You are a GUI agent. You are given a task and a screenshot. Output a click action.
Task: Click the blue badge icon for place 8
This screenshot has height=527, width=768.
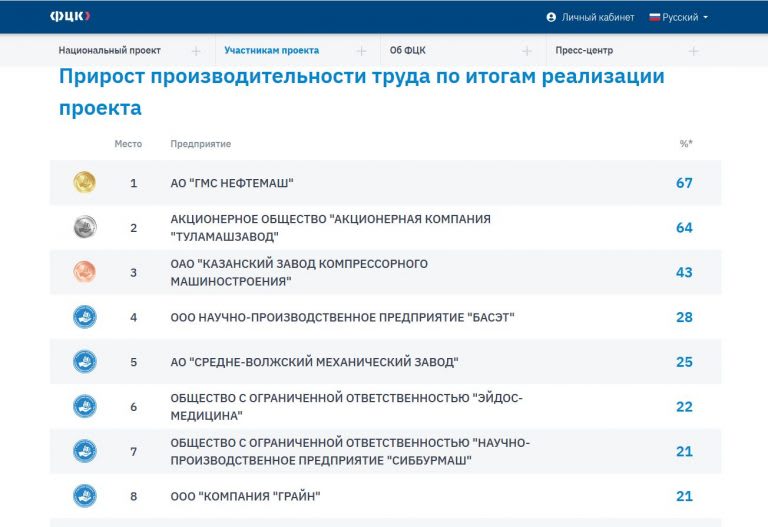coord(84,496)
